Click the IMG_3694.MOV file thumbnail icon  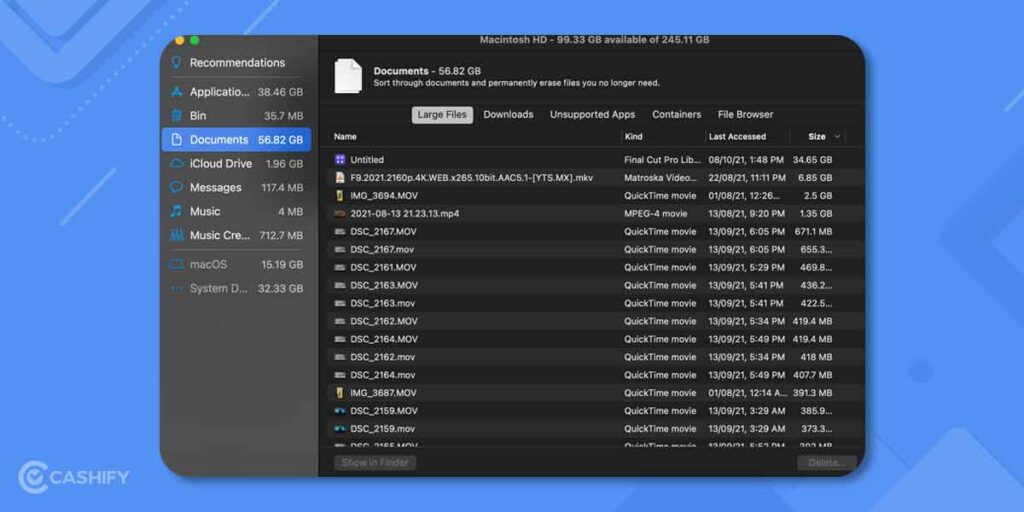pyautogui.click(x=340, y=196)
